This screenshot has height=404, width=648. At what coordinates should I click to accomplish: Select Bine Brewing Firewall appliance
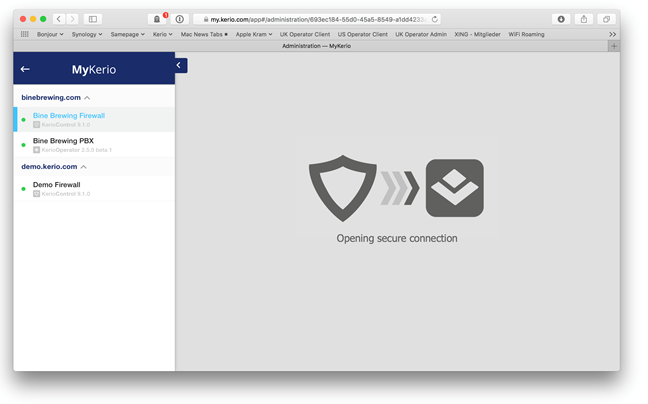click(94, 119)
